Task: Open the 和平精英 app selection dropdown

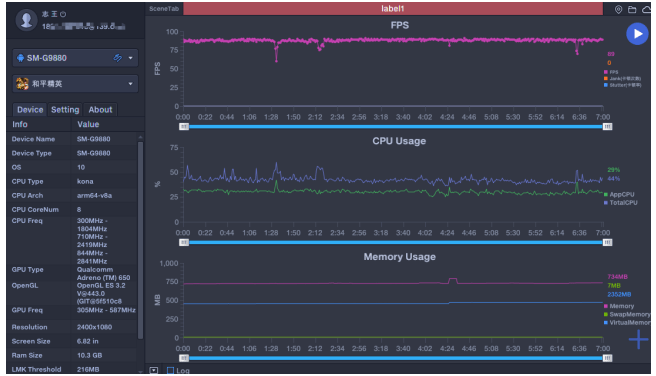Action: pyautogui.click(x=75, y=84)
